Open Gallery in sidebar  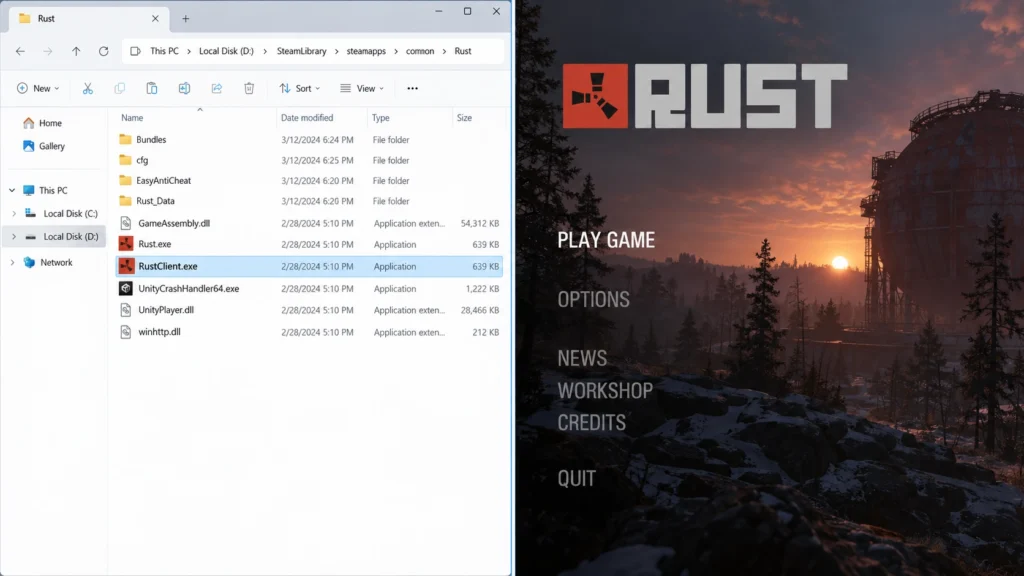[51, 146]
